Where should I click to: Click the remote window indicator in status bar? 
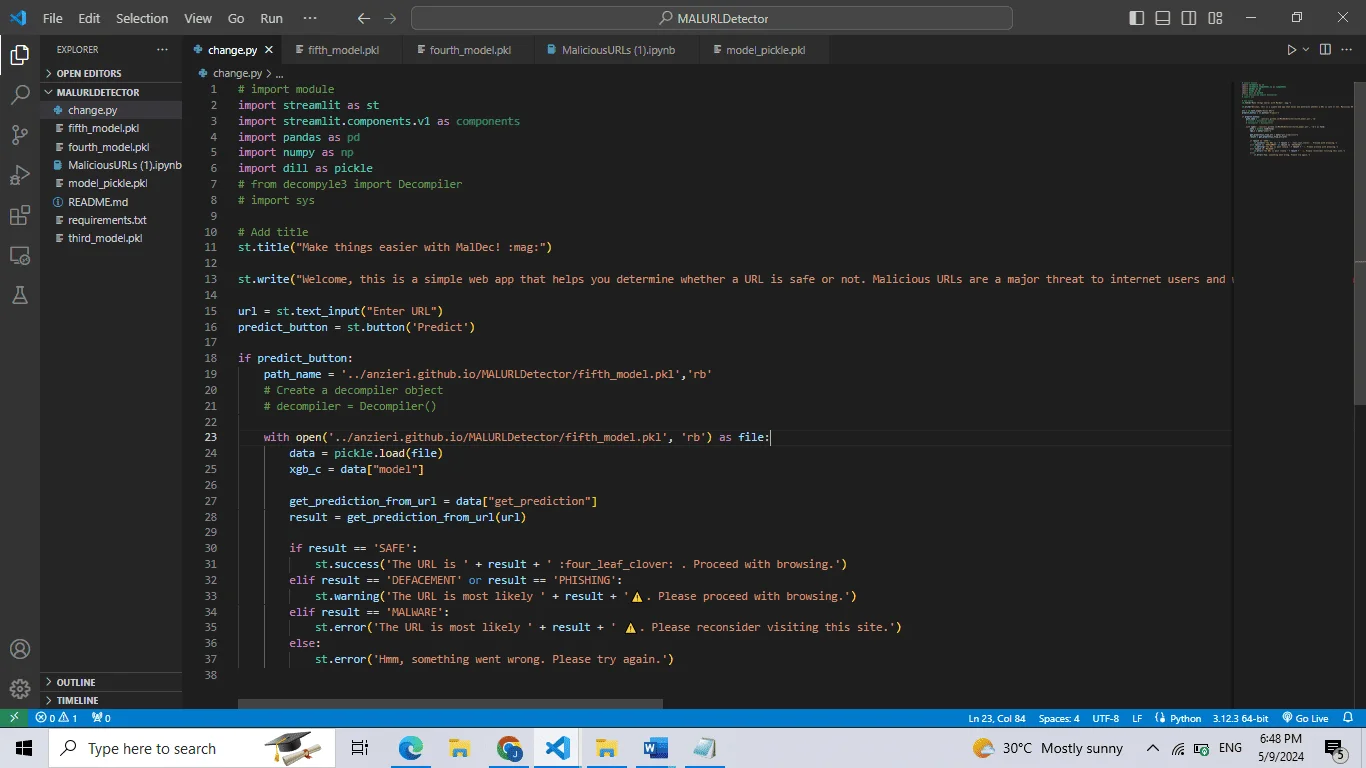pos(14,718)
